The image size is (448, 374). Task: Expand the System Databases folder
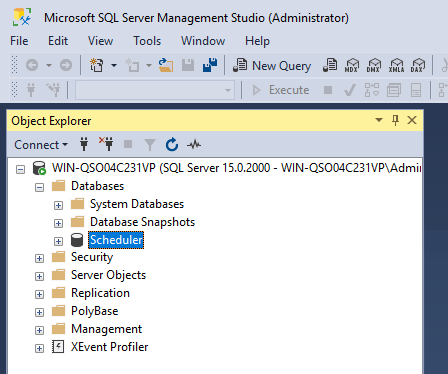coord(58,205)
